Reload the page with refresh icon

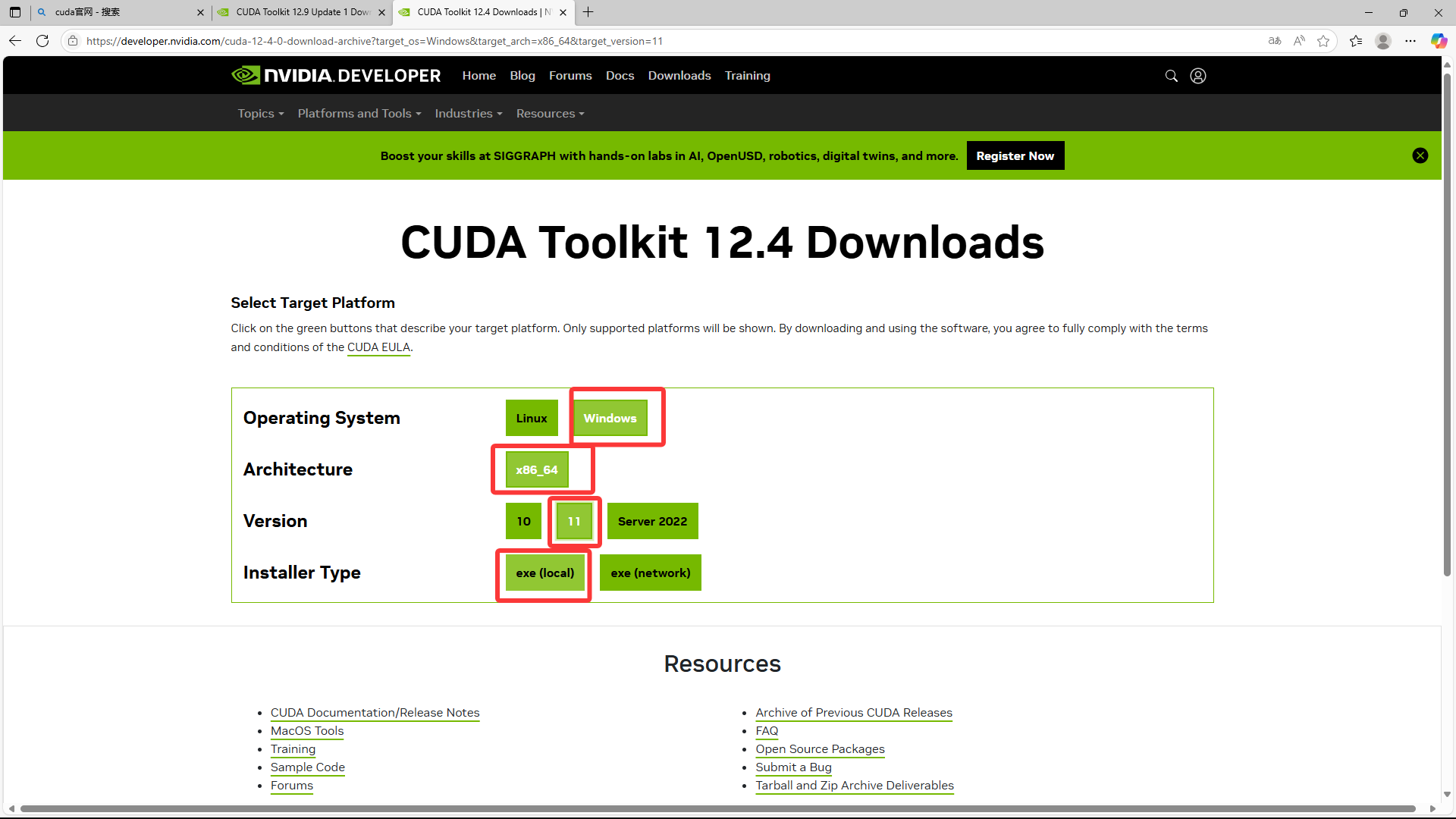click(42, 41)
